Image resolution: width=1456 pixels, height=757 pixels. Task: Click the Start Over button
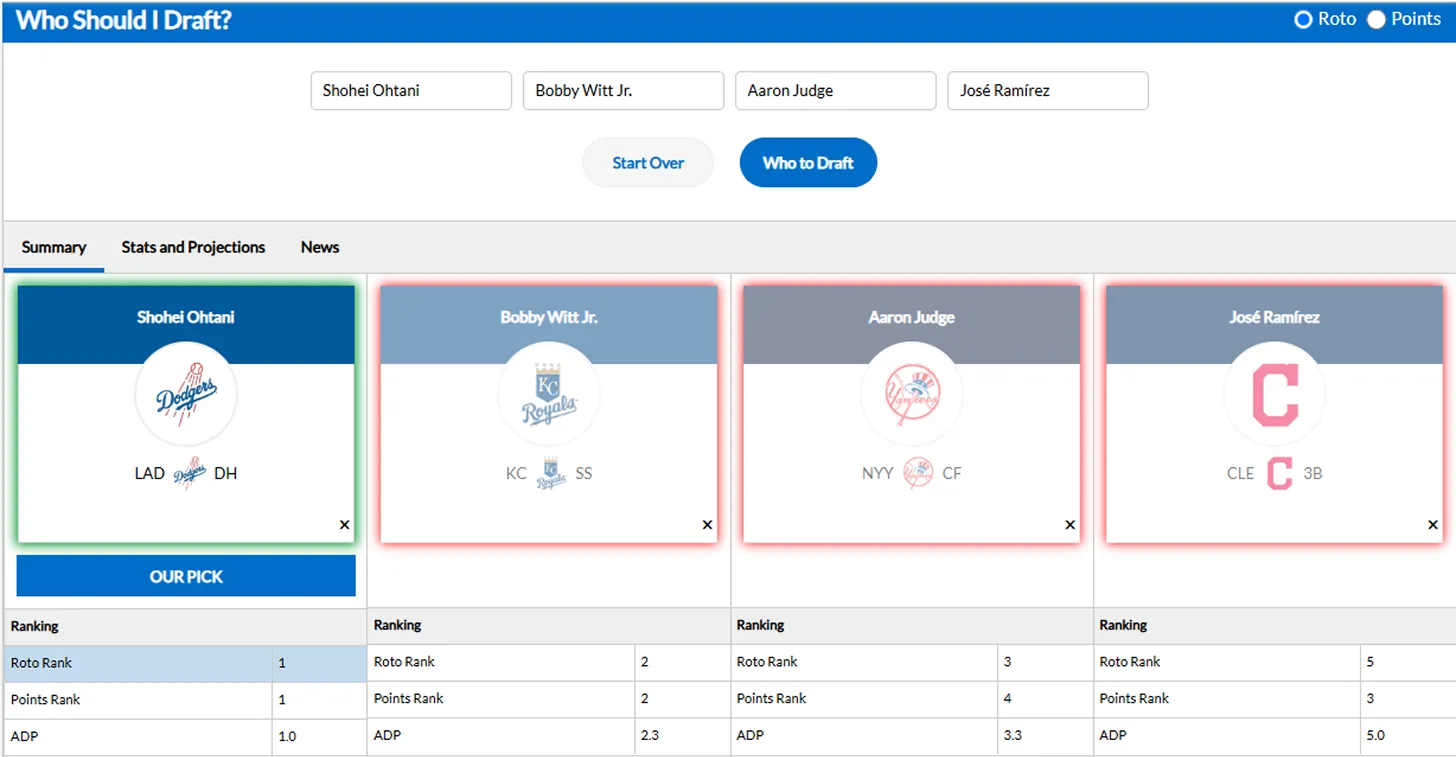648,163
